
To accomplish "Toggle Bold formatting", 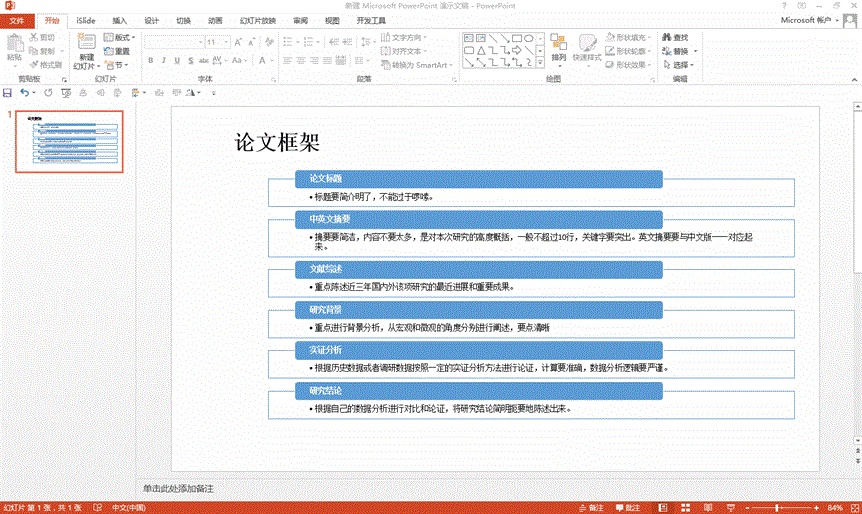I will click(x=150, y=60).
